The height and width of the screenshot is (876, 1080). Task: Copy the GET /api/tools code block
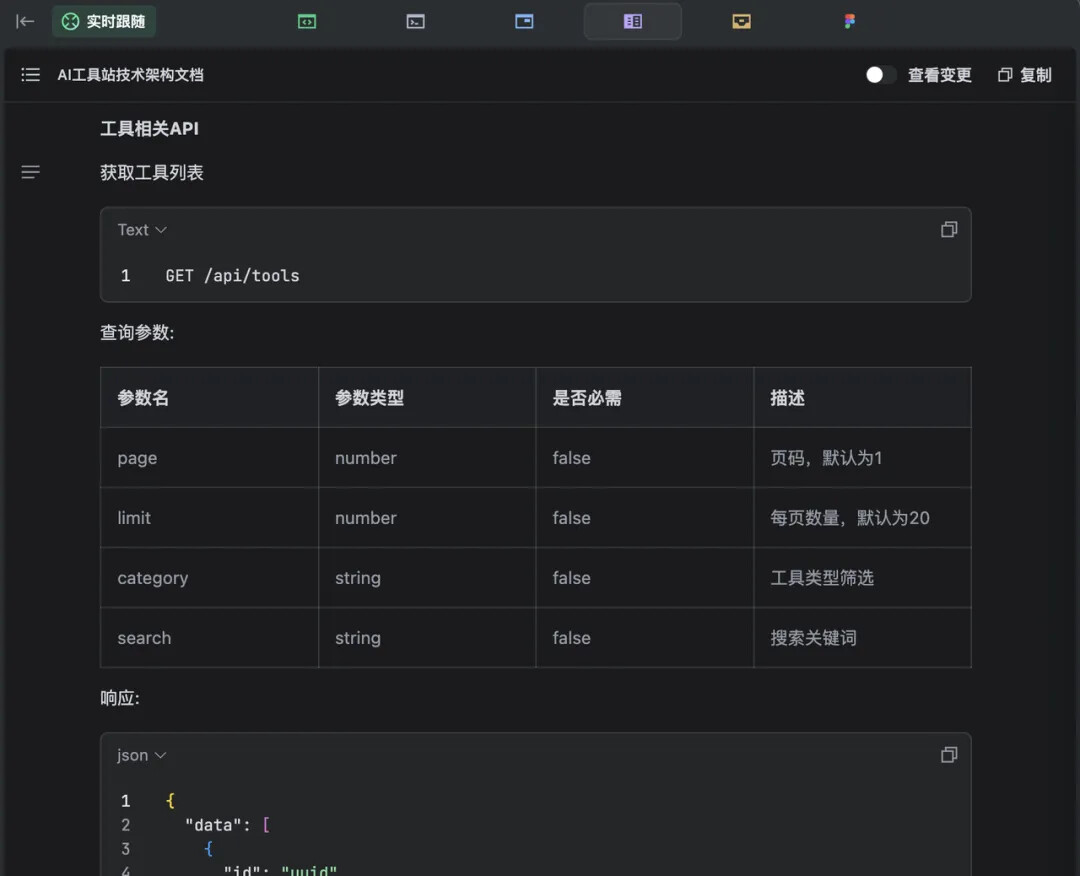(948, 230)
